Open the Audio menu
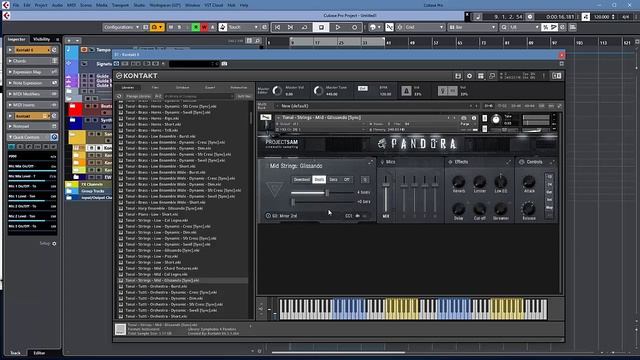 [58, 5]
